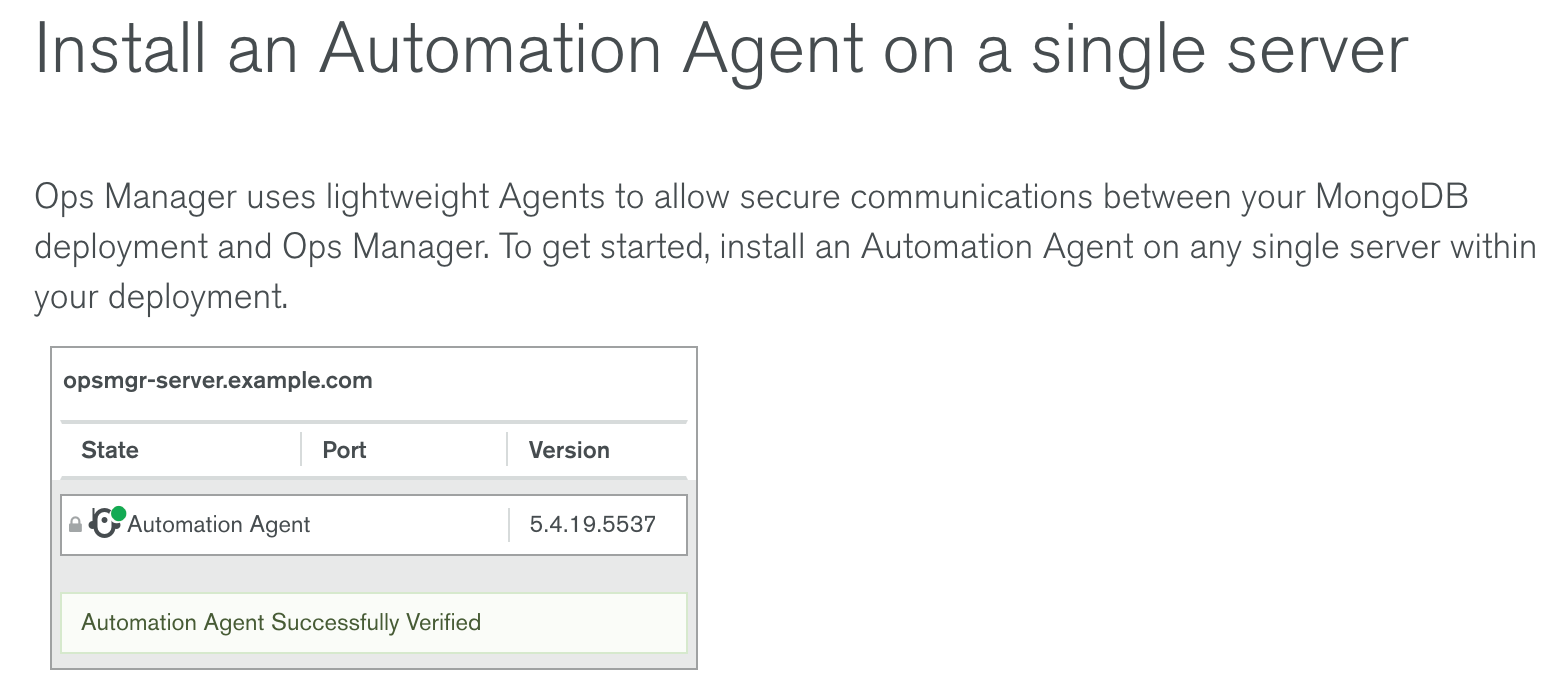Click the lock icon beside Automation Agent
Image resolution: width=1556 pixels, height=690 pixels.
[x=75, y=525]
